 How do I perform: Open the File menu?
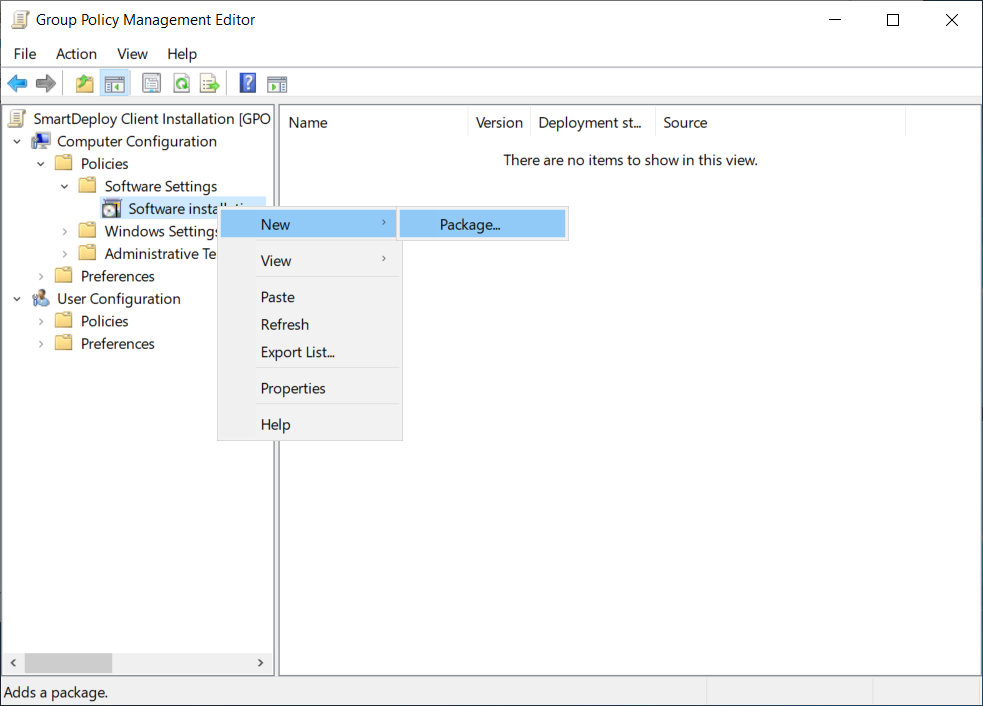click(x=25, y=54)
